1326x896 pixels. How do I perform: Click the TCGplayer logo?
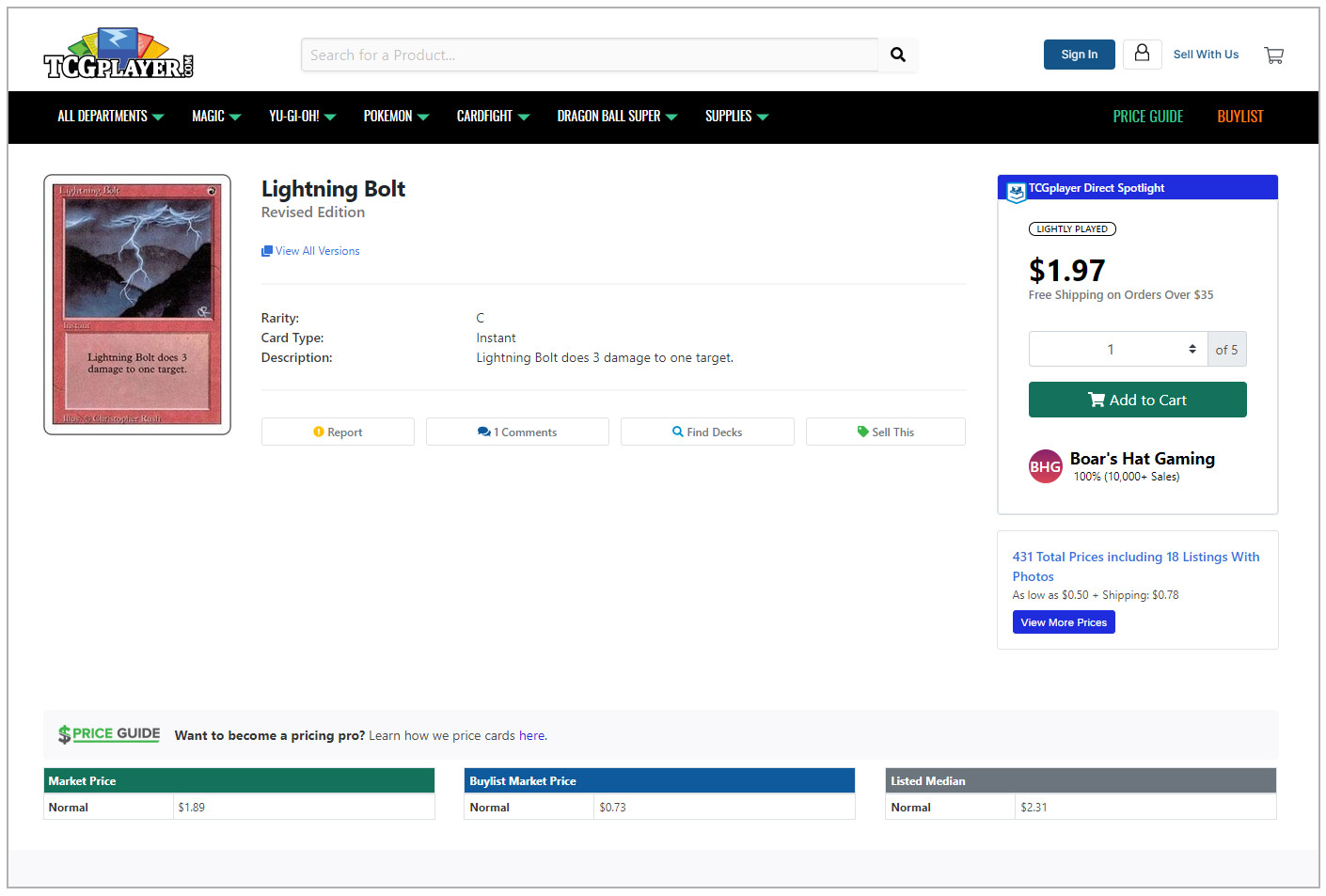[118, 54]
